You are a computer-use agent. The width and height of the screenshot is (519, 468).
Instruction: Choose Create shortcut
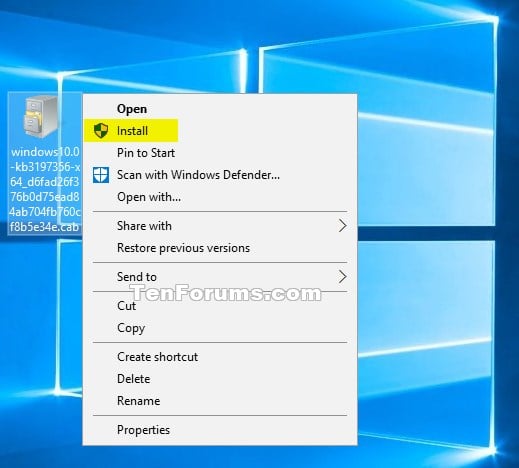[158, 357]
